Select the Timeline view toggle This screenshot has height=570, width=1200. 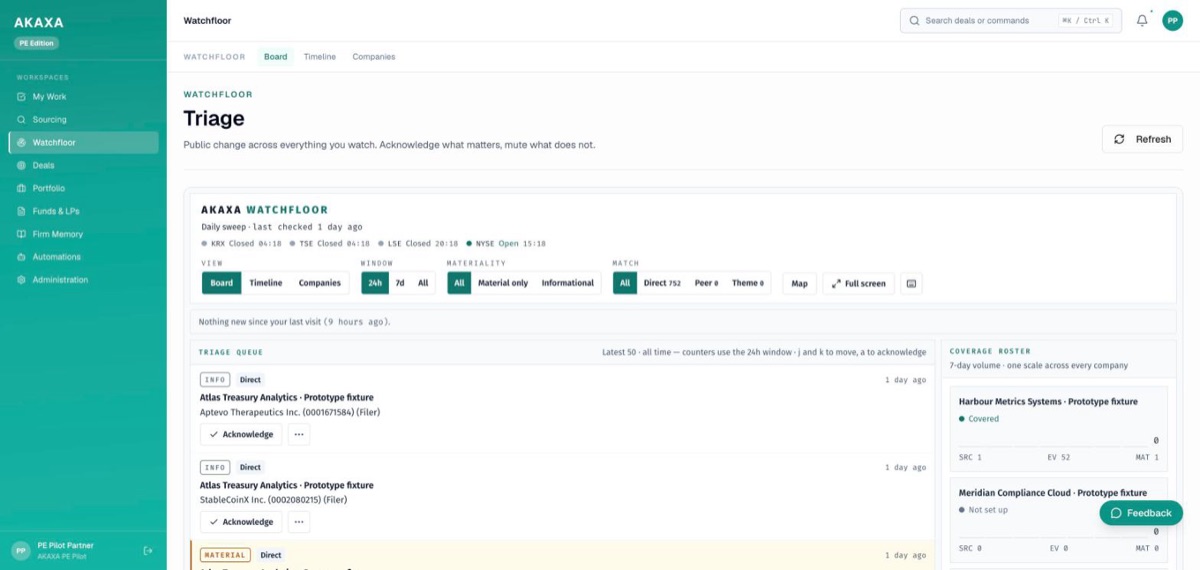pos(266,283)
